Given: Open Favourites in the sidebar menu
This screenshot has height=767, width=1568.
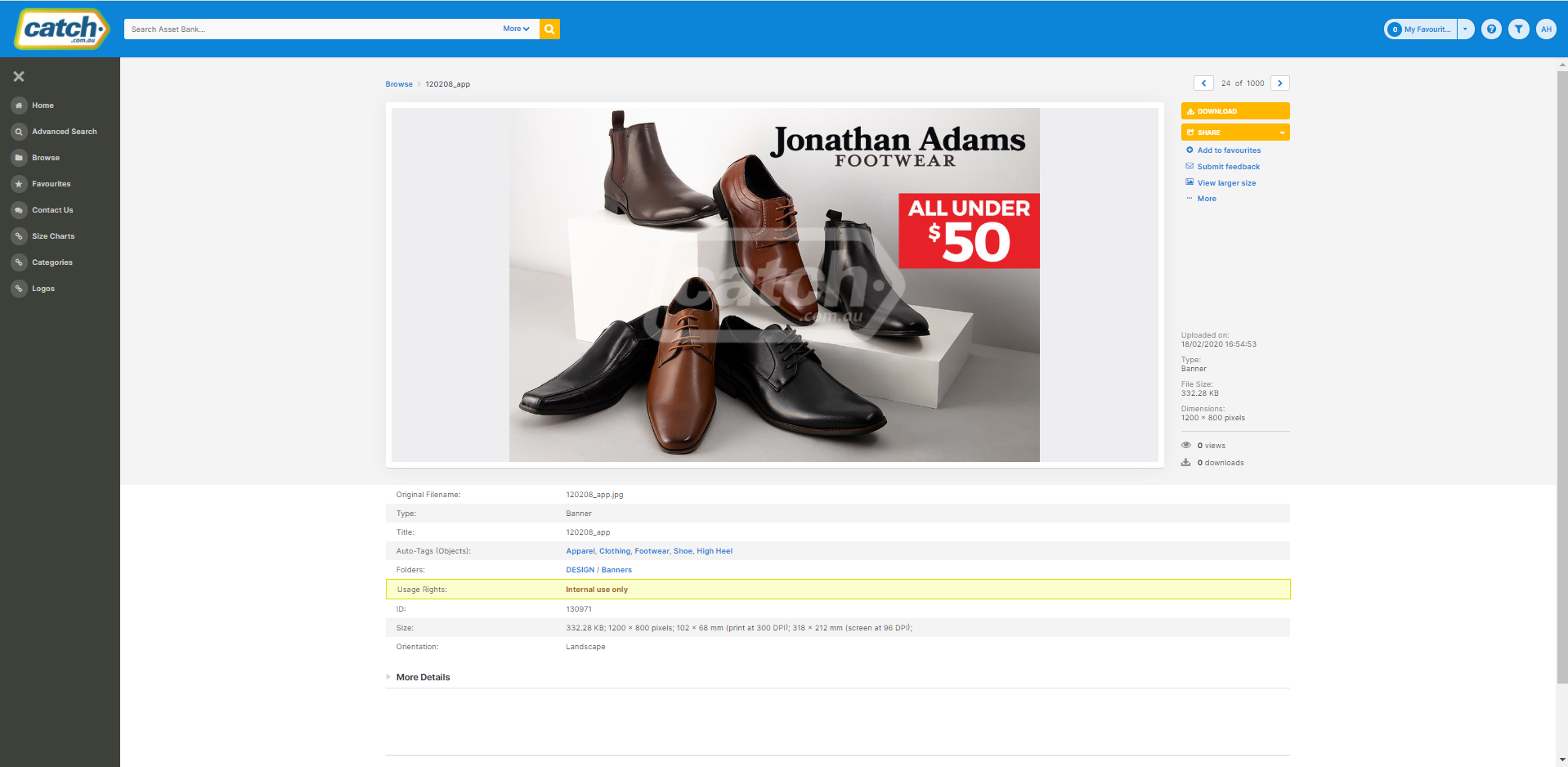Looking at the screenshot, I should (x=52, y=184).
